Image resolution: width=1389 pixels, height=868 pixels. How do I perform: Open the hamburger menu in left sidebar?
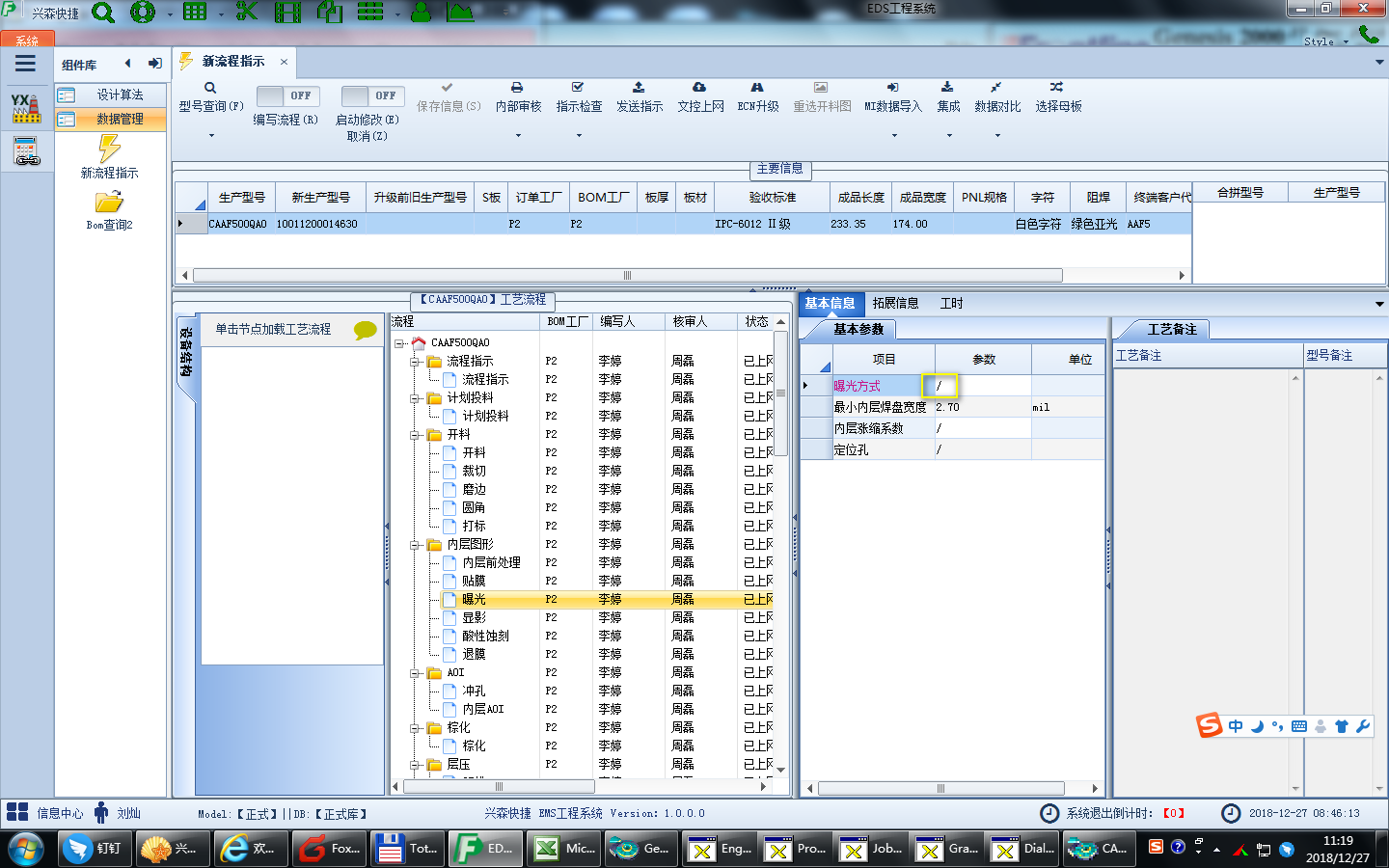25,64
